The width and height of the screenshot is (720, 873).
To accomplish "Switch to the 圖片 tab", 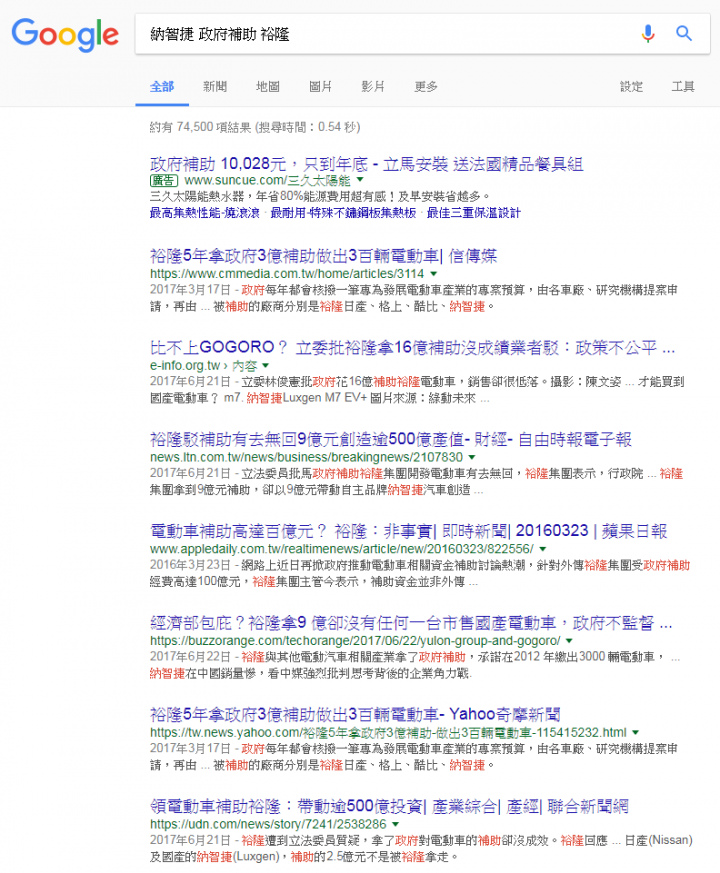I will tap(320, 86).
